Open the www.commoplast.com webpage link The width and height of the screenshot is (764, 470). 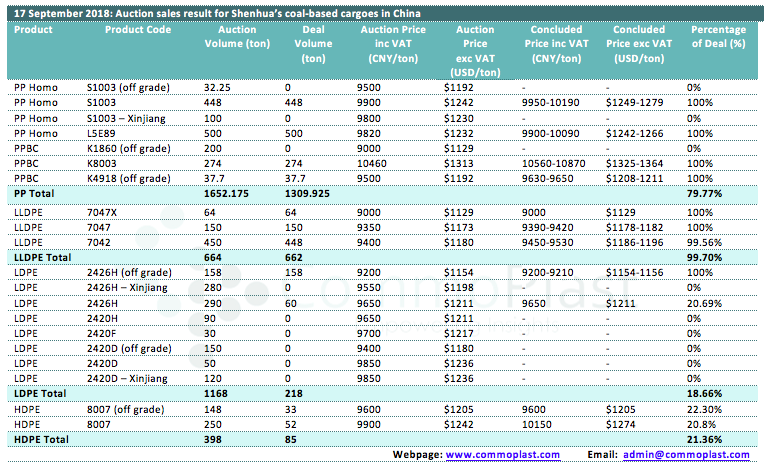pyautogui.click(x=502, y=455)
